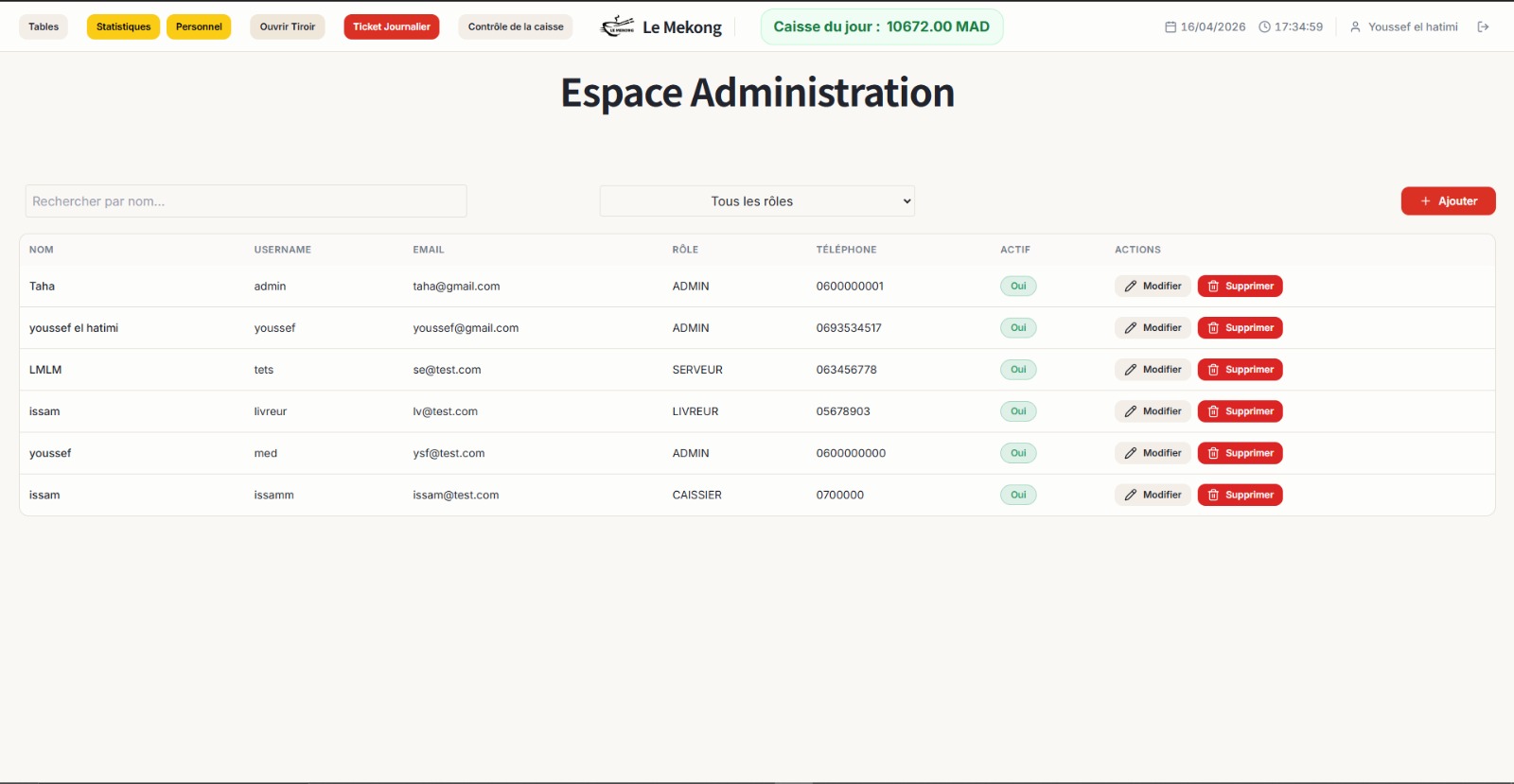Click username issamm

pos(273,495)
